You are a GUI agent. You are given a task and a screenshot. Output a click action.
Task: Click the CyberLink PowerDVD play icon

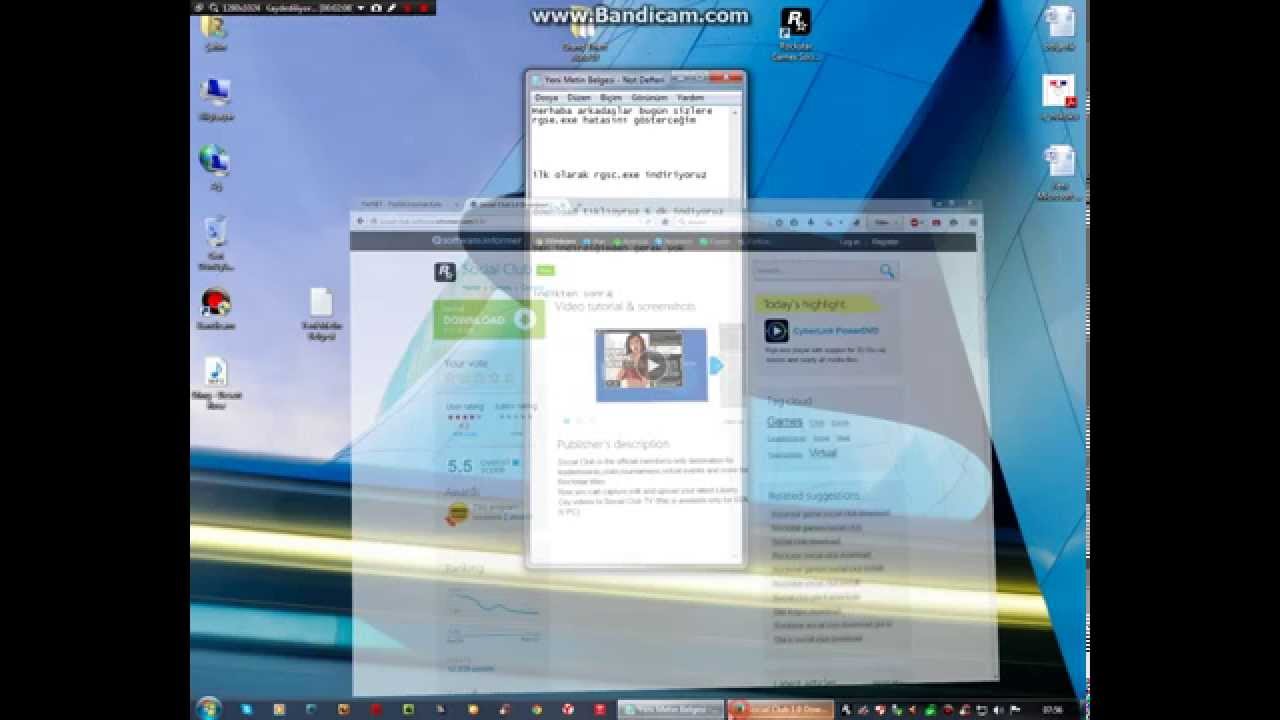[x=777, y=331]
